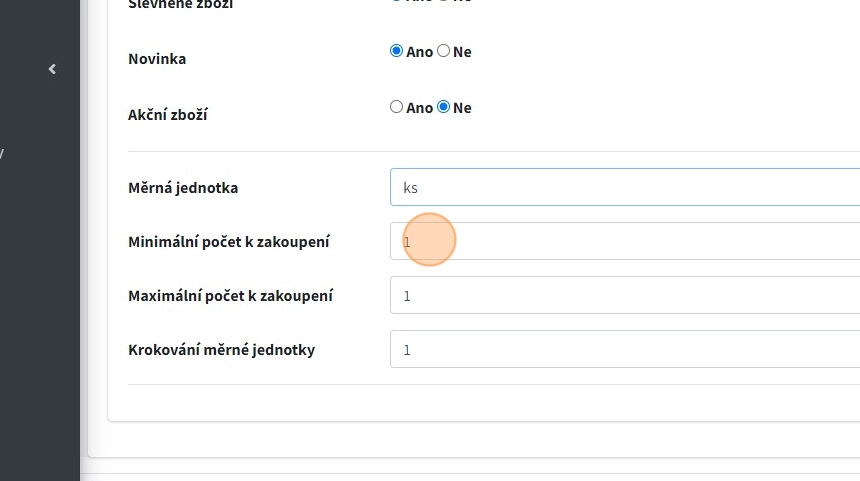Click the partially visible Slevněné zboží label
The width and height of the screenshot is (860, 481).
[x=181, y=6]
